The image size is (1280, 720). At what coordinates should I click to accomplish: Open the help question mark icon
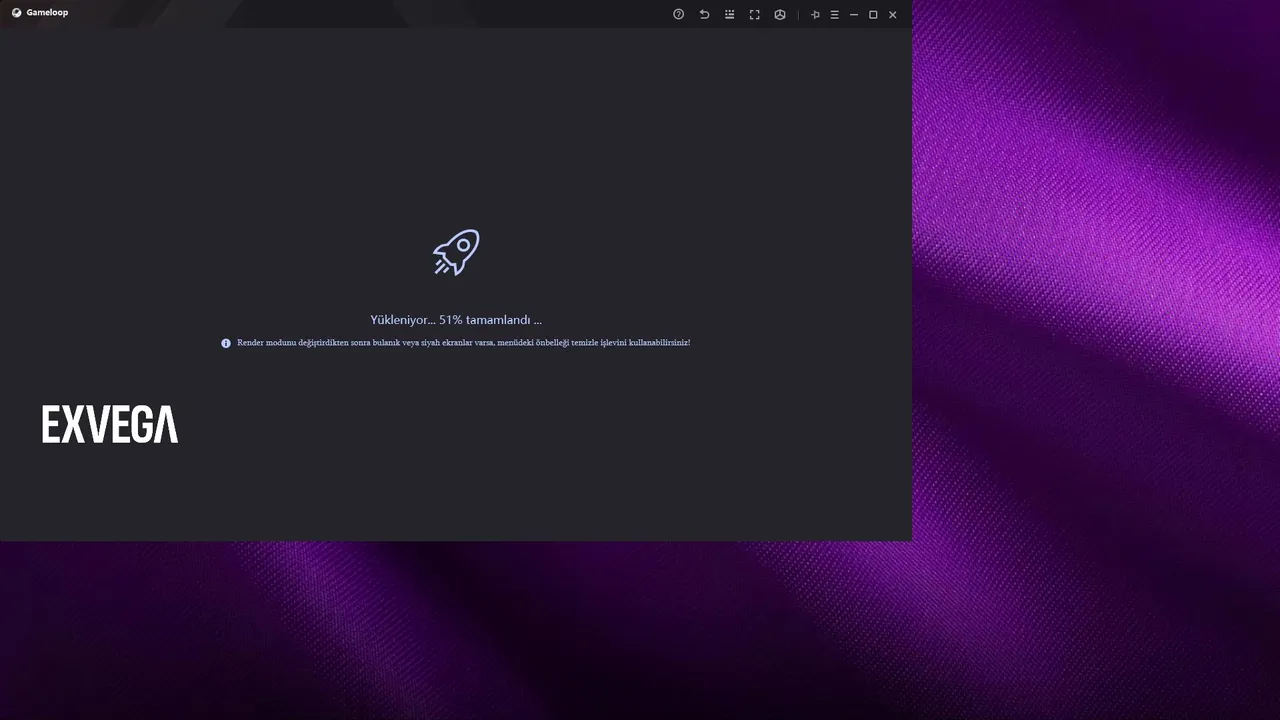[679, 14]
